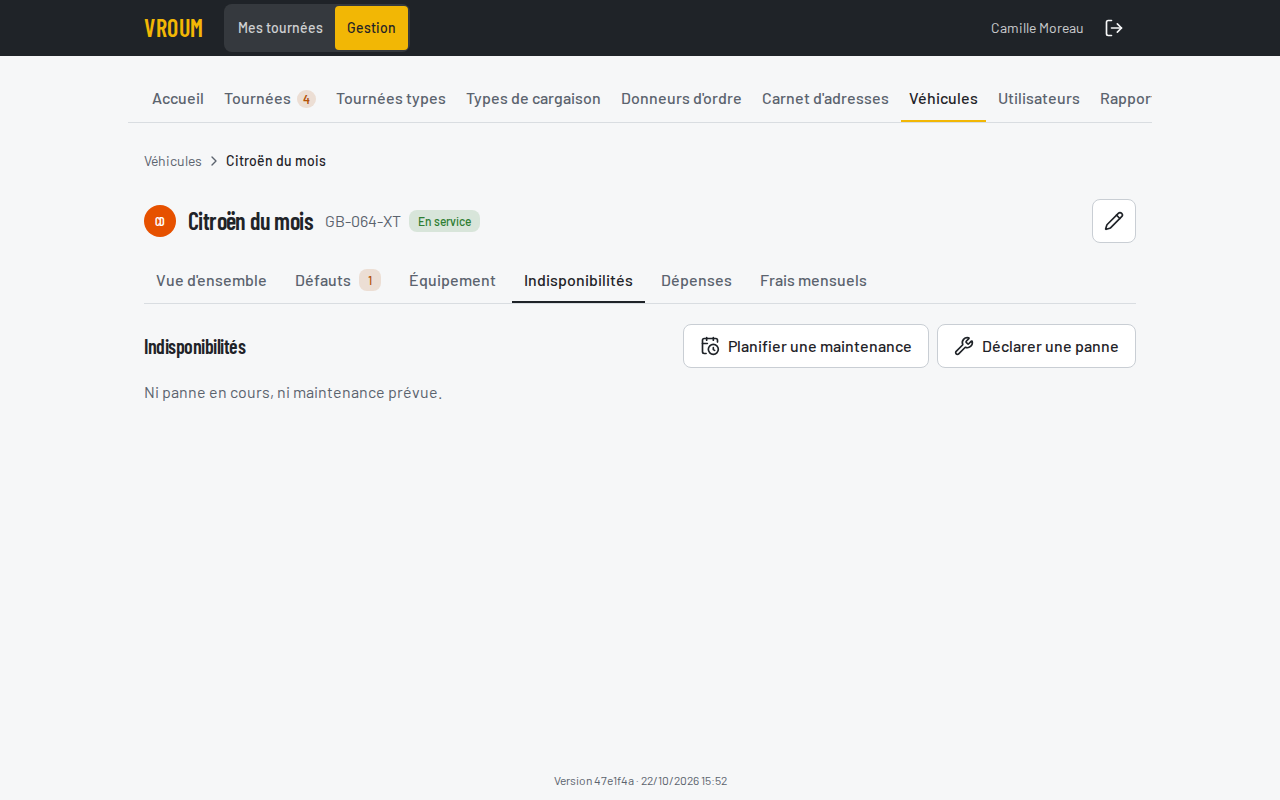Click the "Ni panne en cours" message
The height and width of the screenshot is (800, 1280).
click(x=293, y=392)
